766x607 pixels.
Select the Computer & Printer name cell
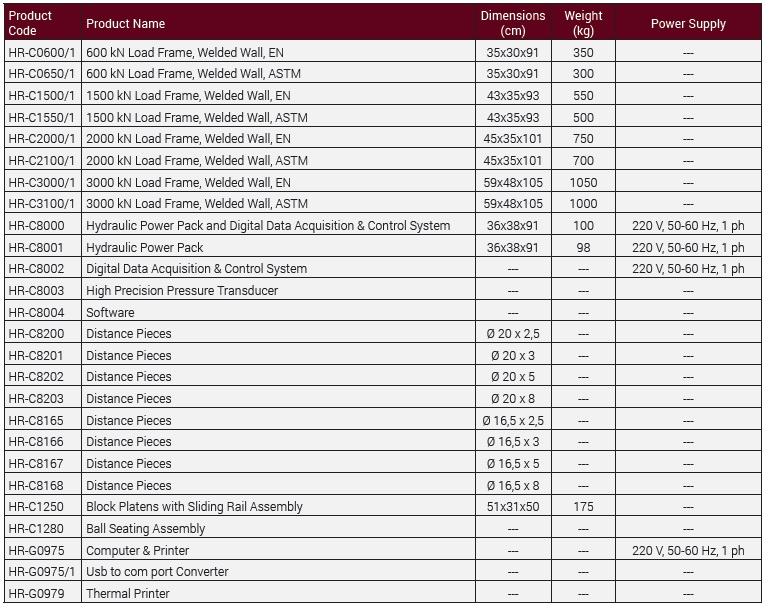point(137,550)
